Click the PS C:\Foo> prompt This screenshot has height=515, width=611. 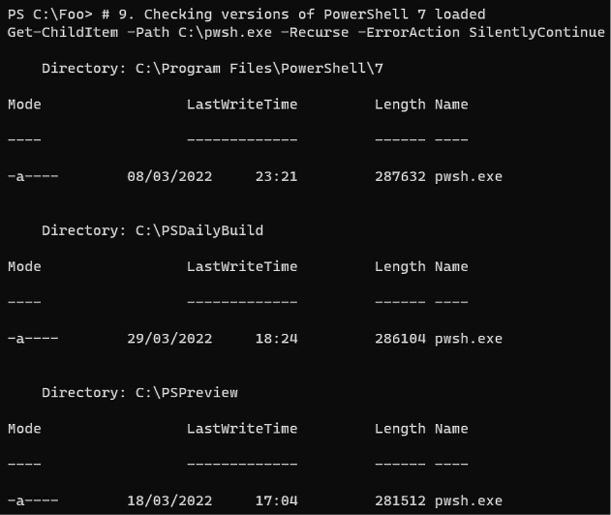point(50,14)
